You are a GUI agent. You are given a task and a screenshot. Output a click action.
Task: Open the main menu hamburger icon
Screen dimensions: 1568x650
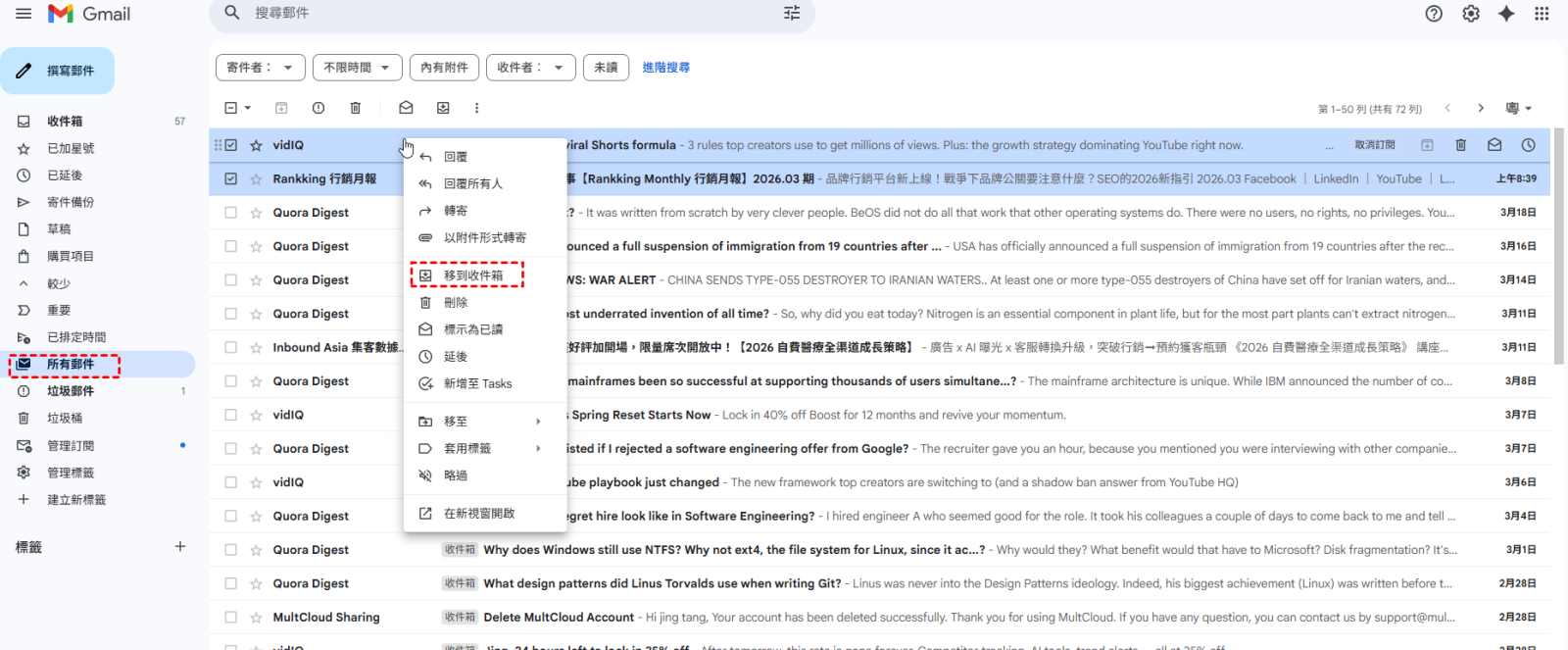pyautogui.click(x=24, y=14)
